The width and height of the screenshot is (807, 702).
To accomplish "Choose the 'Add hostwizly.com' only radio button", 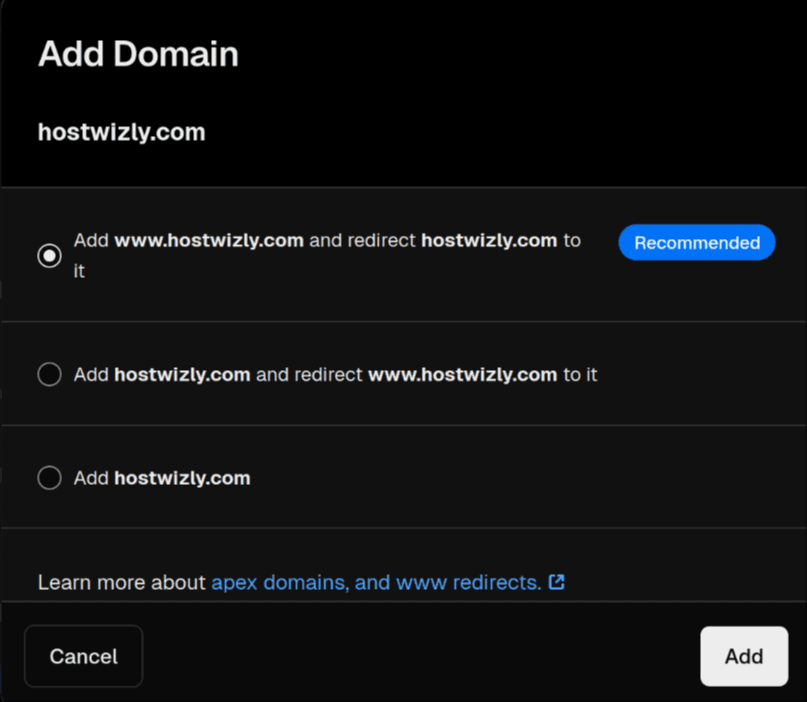I will coord(49,478).
